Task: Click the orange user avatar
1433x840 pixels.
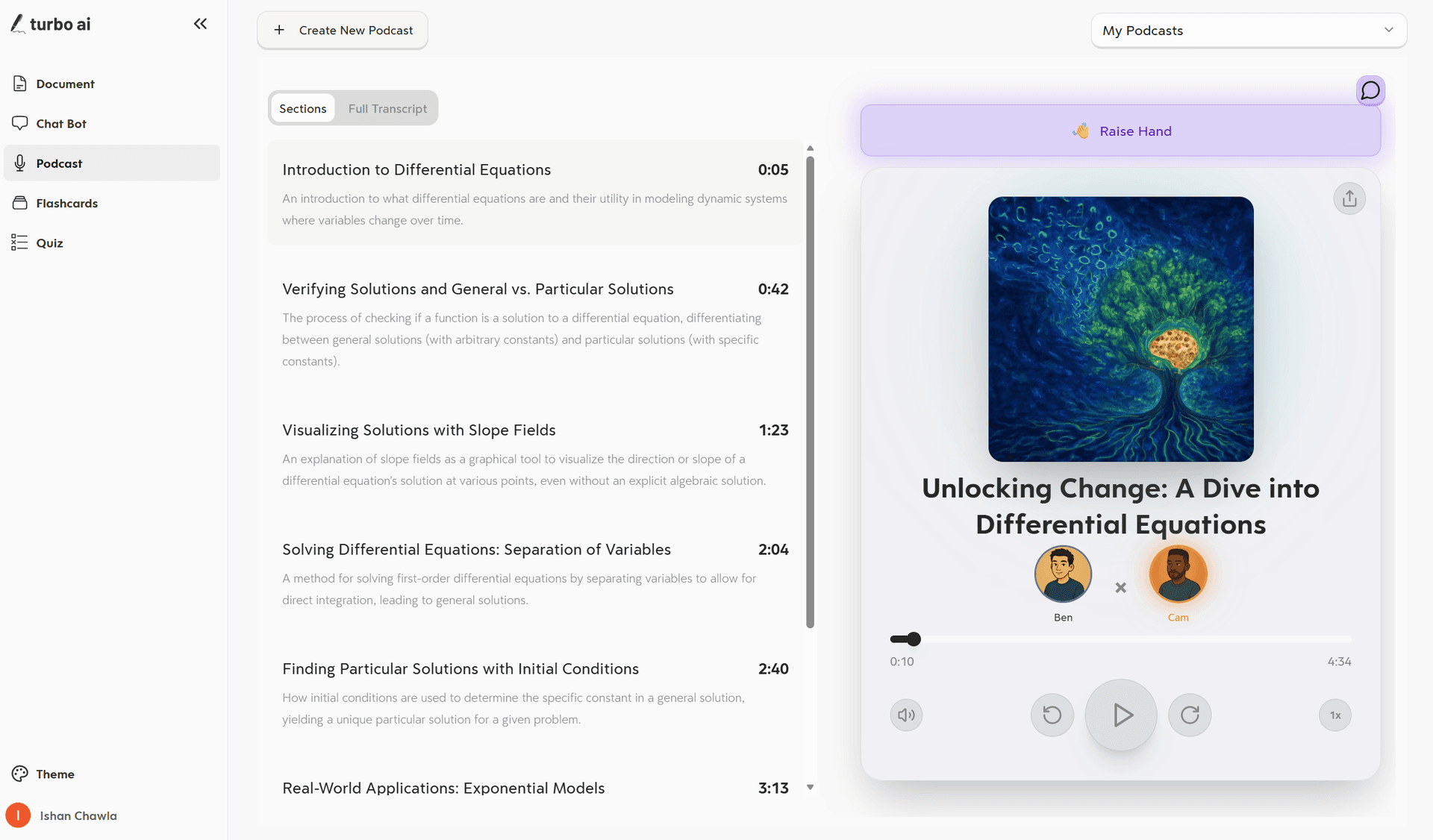Action: tap(18, 815)
